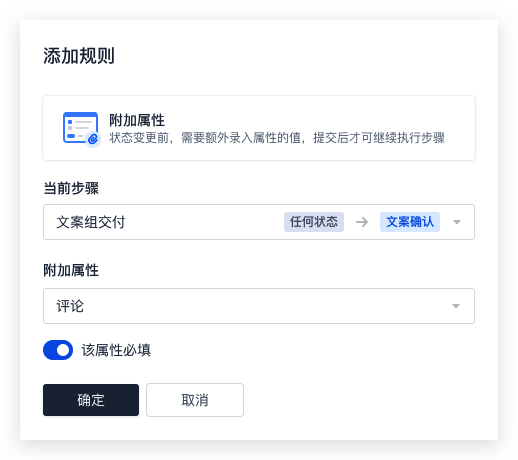Open the 文案组交付 step selector

tap(259, 222)
